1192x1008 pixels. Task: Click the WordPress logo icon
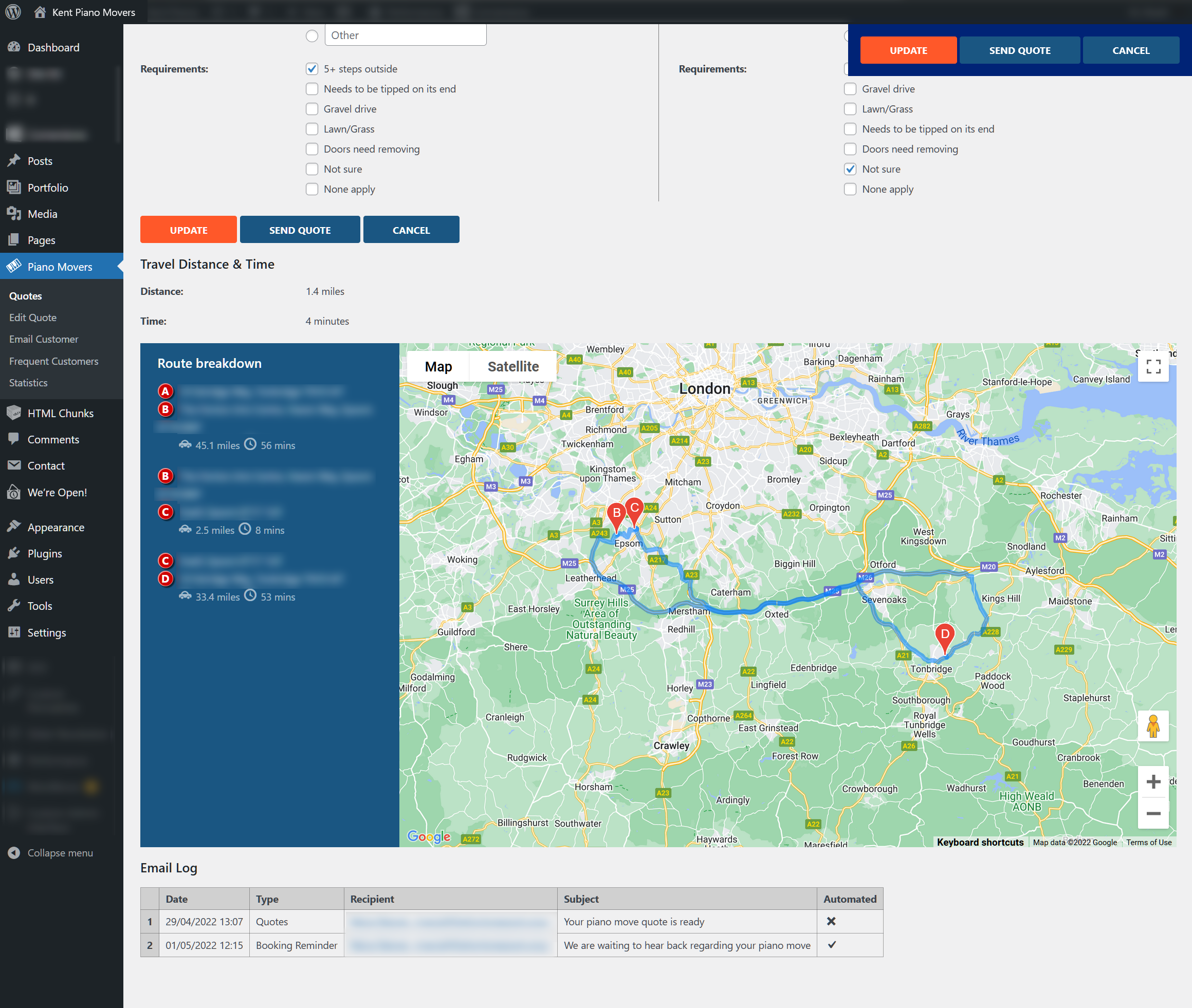[x=13, y=12]
